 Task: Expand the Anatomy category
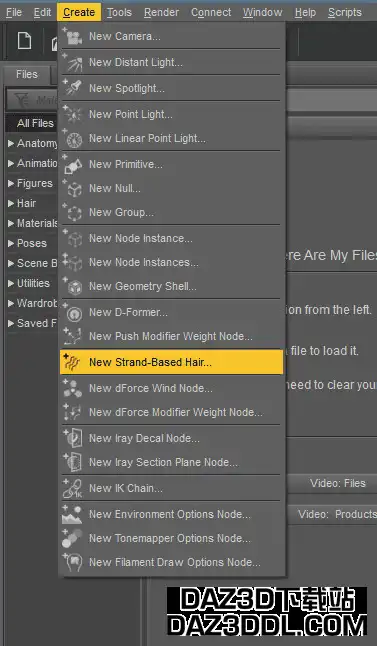click(x=11, y=143)
